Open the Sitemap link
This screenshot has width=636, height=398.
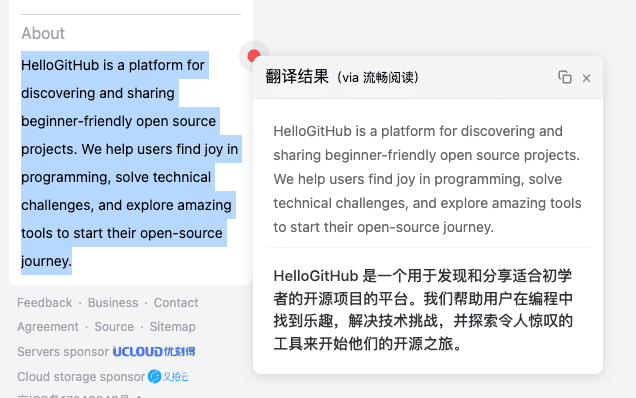click(x=172, y=327)
